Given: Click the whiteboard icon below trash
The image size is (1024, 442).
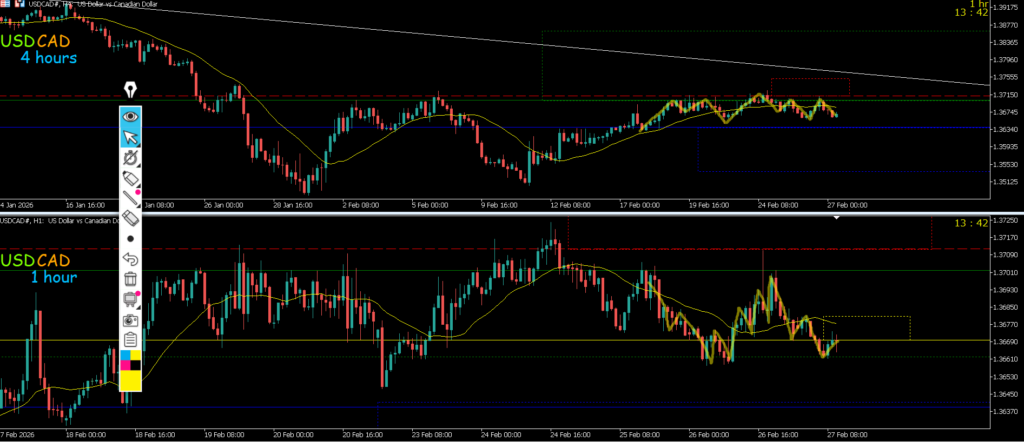Looking at the screenshot, I should pyautogui.click(x=130, y=299).
